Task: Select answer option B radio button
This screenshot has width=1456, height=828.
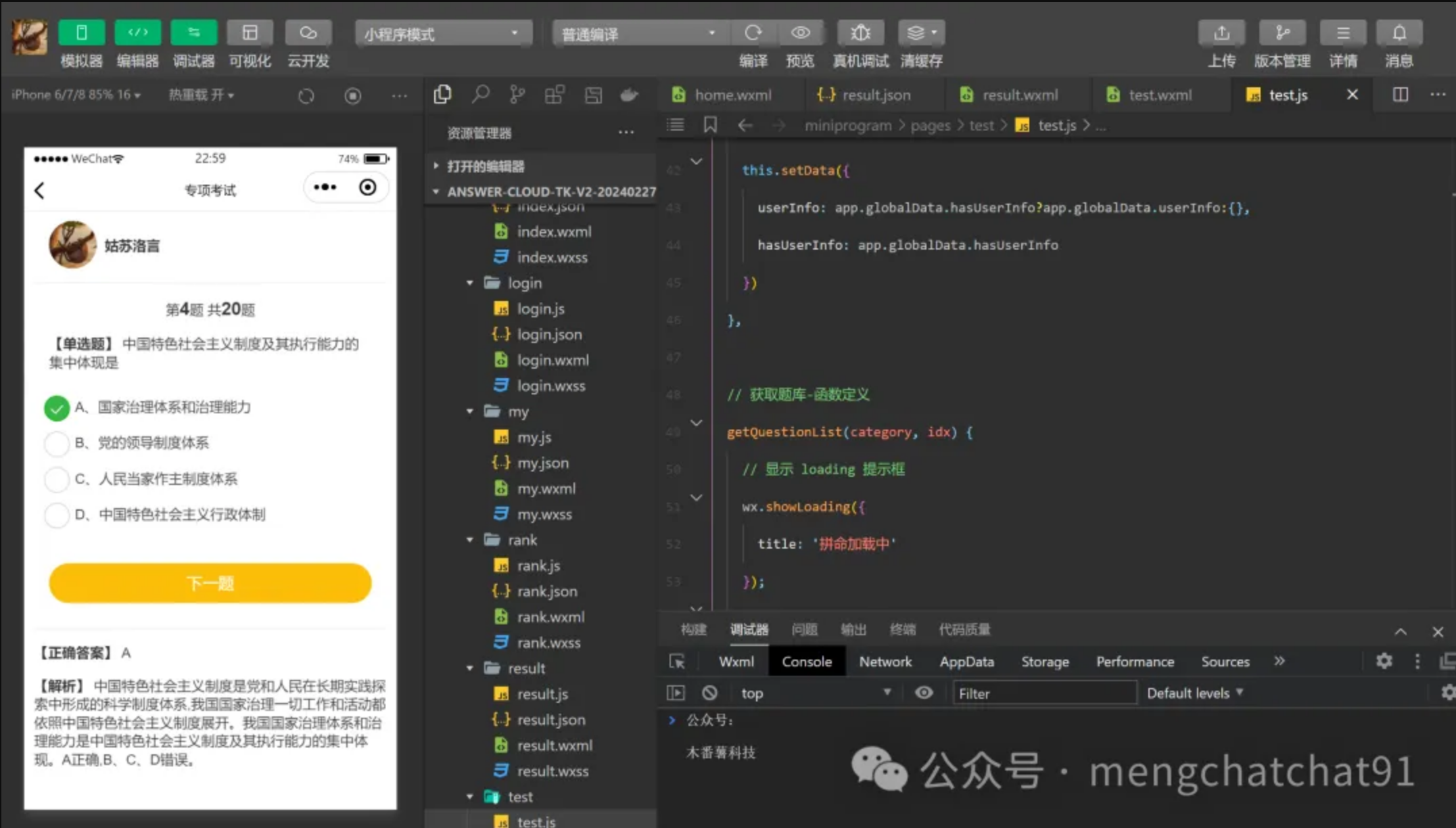Action: pyautogui.click(x=57, y=444)
